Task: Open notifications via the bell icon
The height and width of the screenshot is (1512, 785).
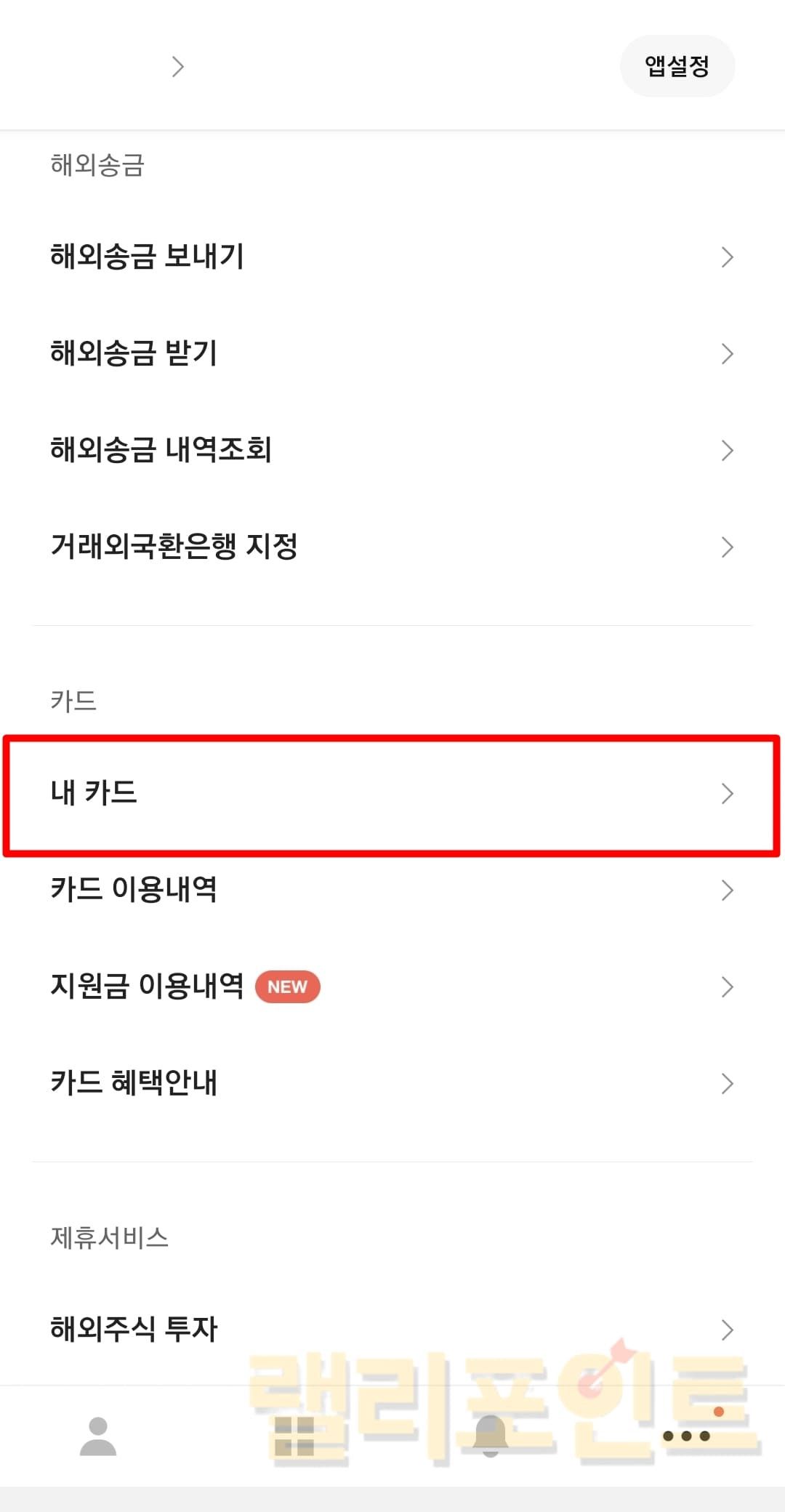Action: [491, 1436]
